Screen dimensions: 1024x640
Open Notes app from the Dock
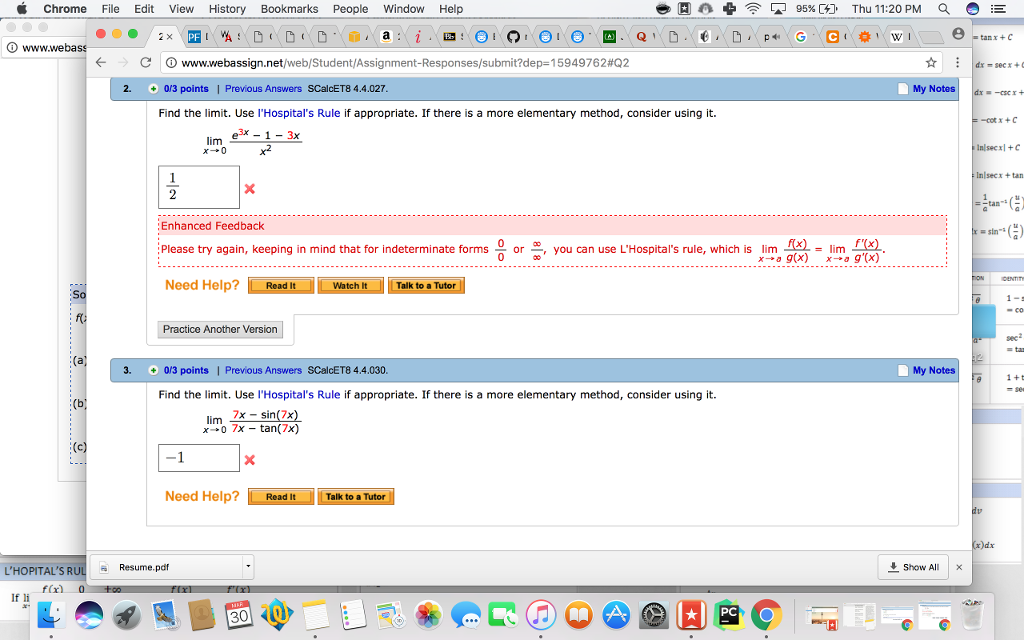[315, 615]
